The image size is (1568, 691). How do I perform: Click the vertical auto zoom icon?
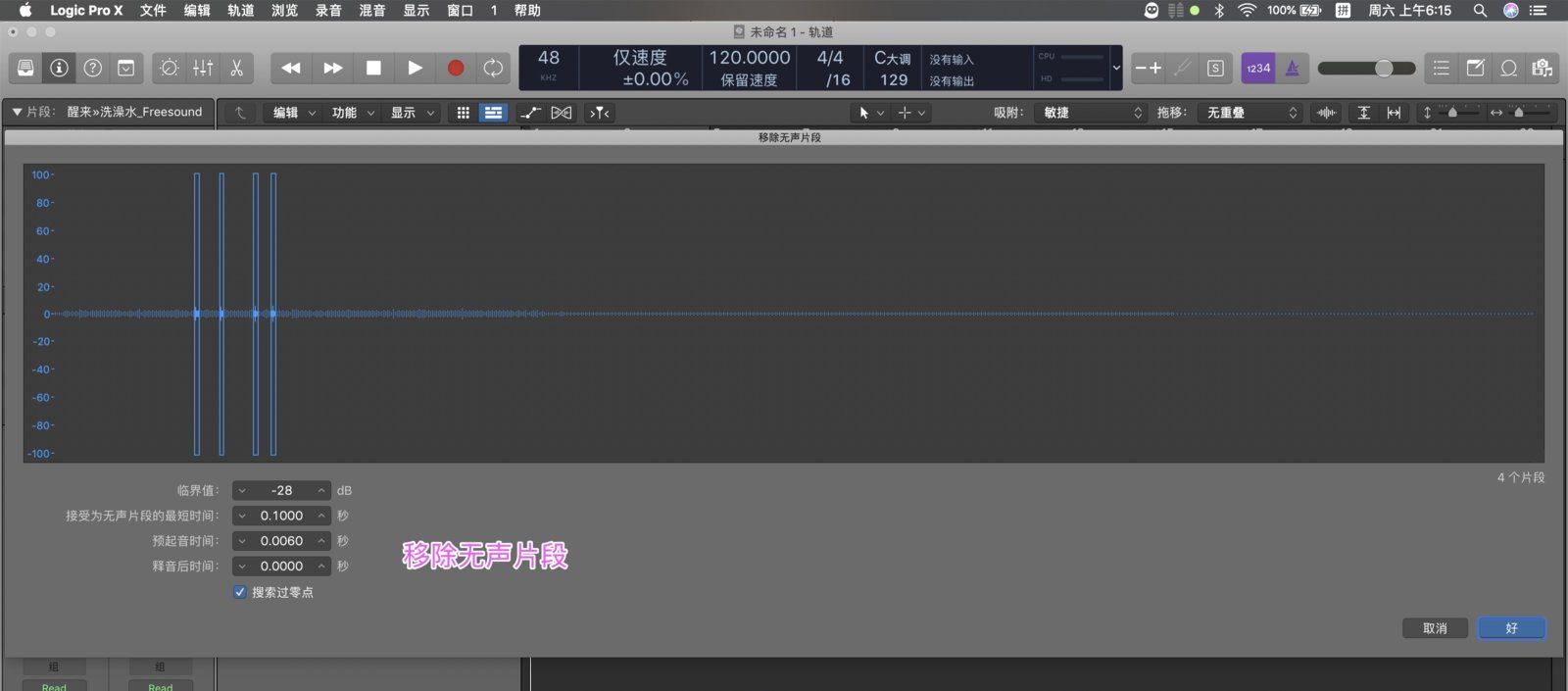(1363, 113)
